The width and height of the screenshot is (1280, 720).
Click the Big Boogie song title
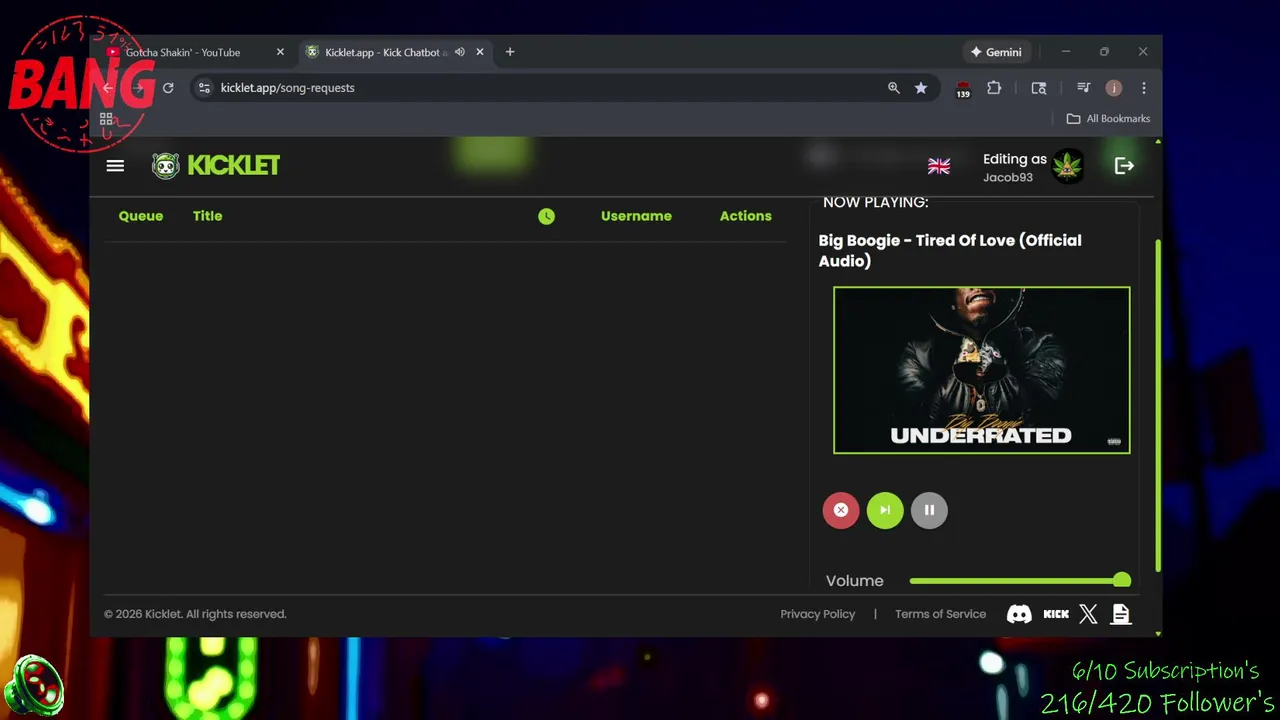pos(950,250)
